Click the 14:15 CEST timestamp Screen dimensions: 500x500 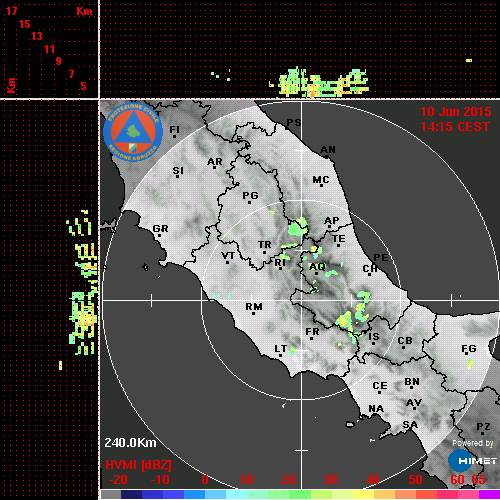coord(455,127)
